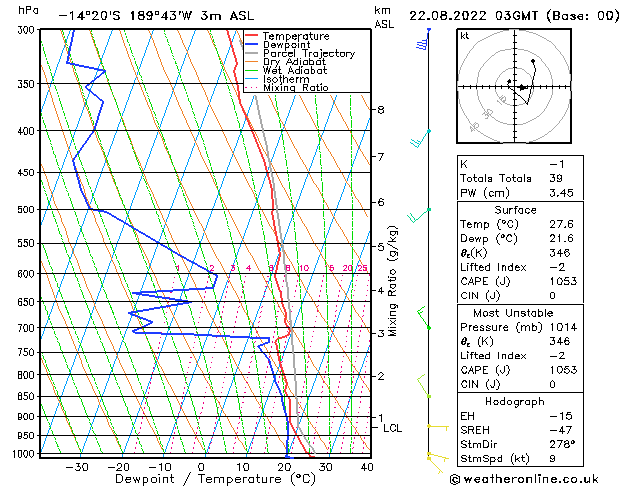Click the Most Unstable Pressure value 1014
Image resolution: width=629 pixels, height=486 pixels.
tap(563, 327)
